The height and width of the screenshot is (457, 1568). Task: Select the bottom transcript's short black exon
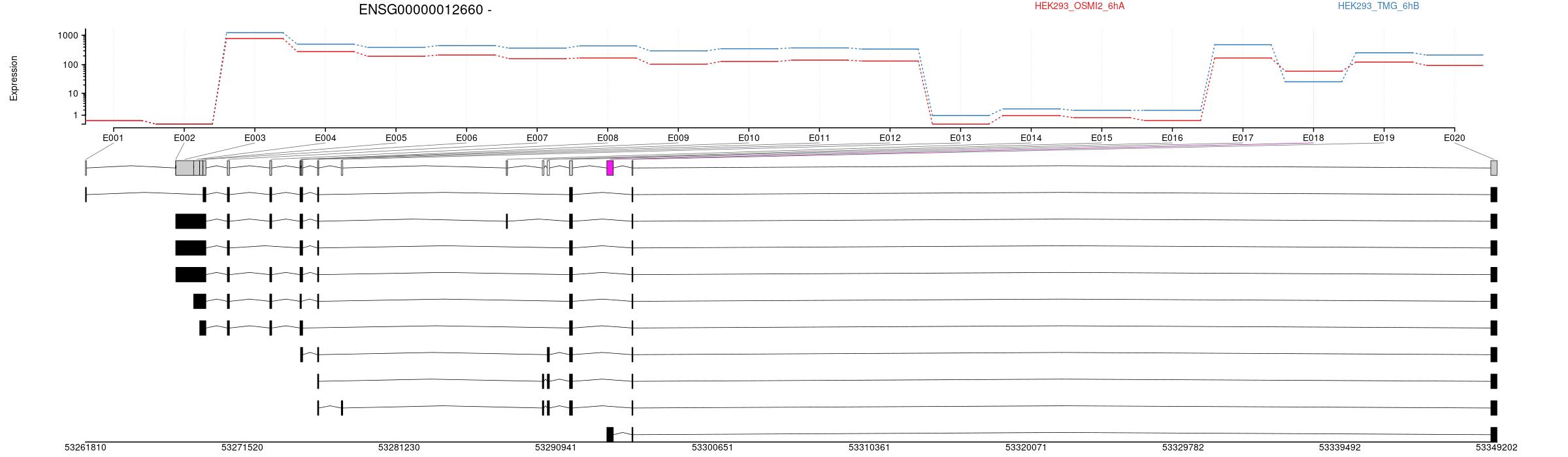pos(610,434)
